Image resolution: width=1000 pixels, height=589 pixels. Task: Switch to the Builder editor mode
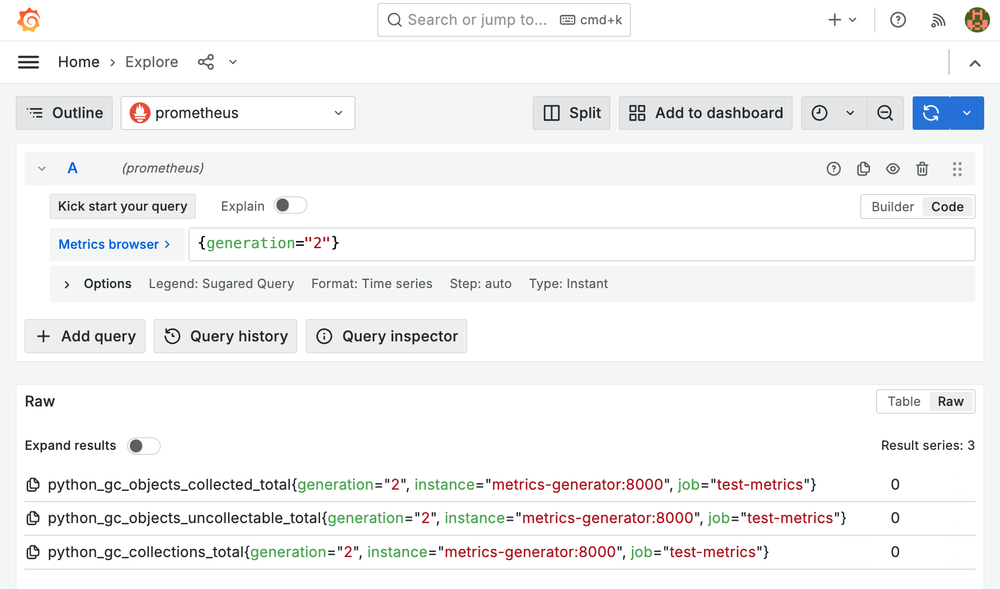coord(892,207)
